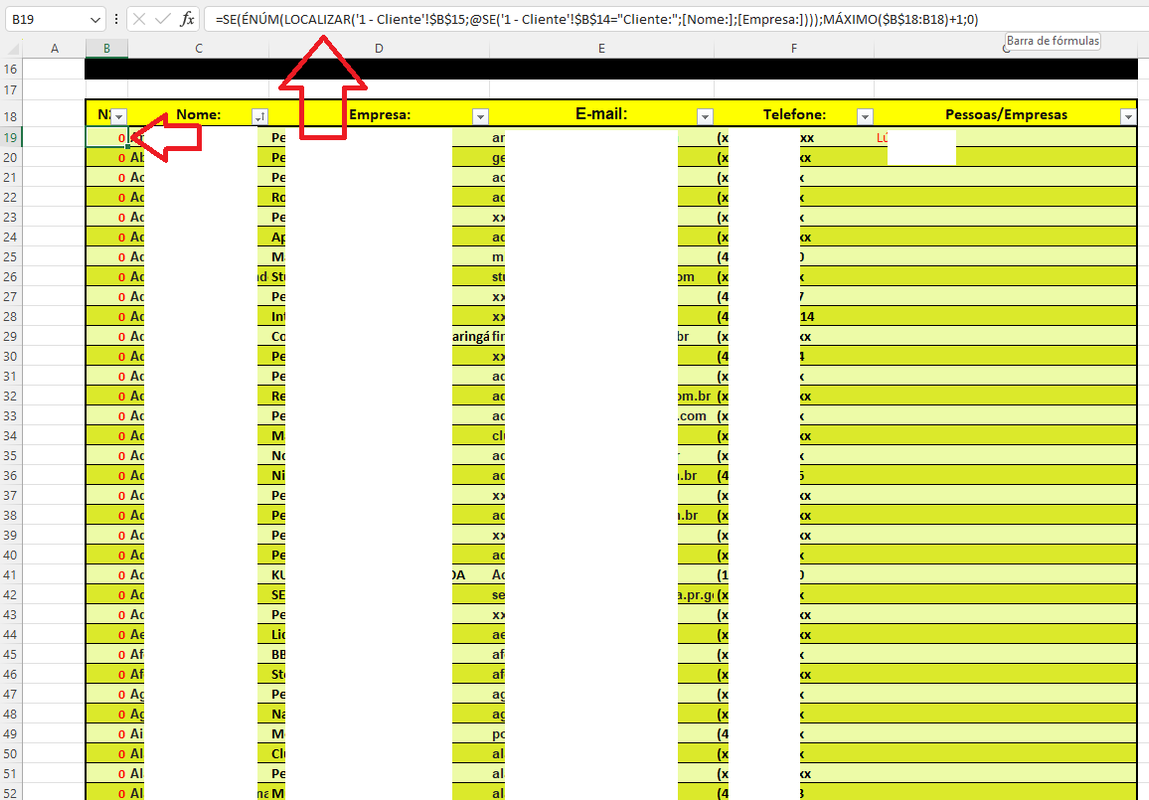Click the 'clu' email cell in row 34
The height and width of the screenshot is (800, 1149).
coord(602,435)
